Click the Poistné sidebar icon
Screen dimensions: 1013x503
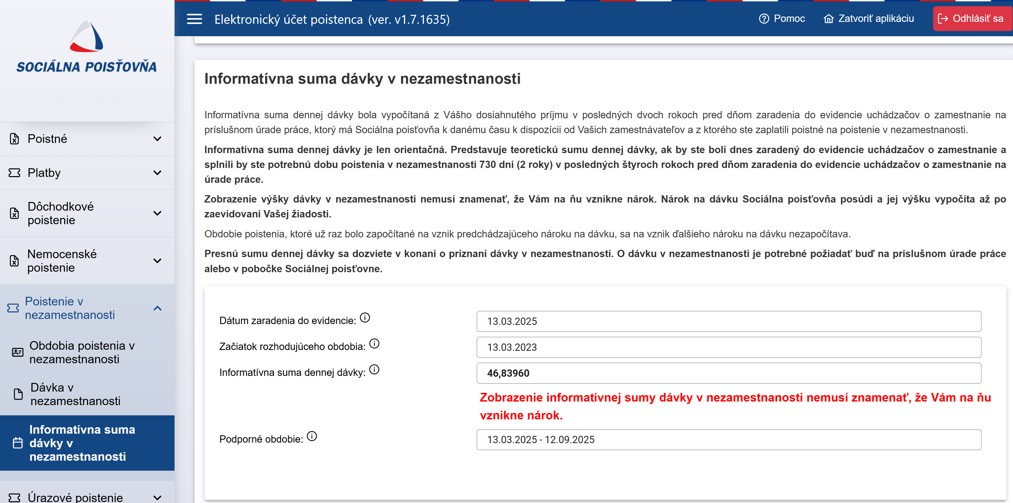tap(14, 139)
